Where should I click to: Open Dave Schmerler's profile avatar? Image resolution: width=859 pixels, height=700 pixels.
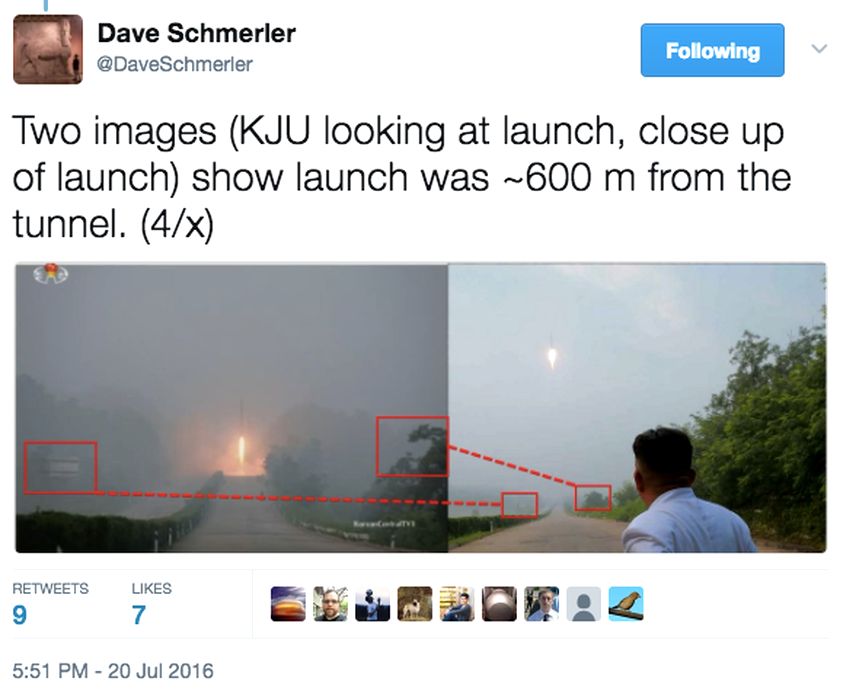tap(48, 49)
